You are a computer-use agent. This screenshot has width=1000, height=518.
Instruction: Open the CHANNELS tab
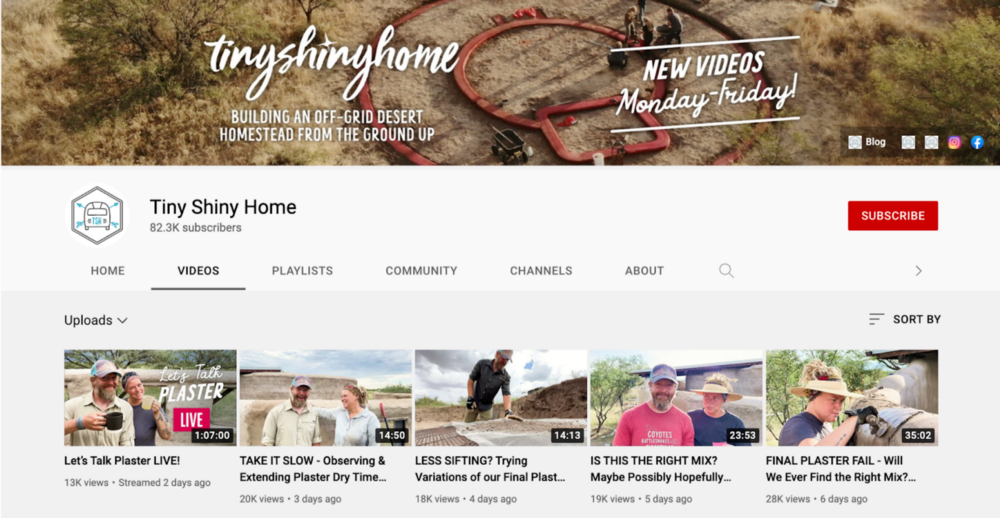(541, 270)
